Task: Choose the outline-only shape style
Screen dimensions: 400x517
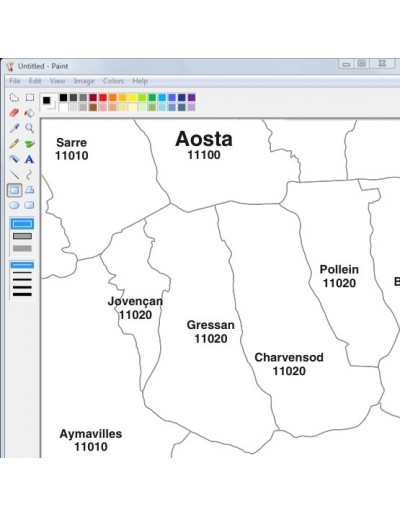Action: click(22, 224)
